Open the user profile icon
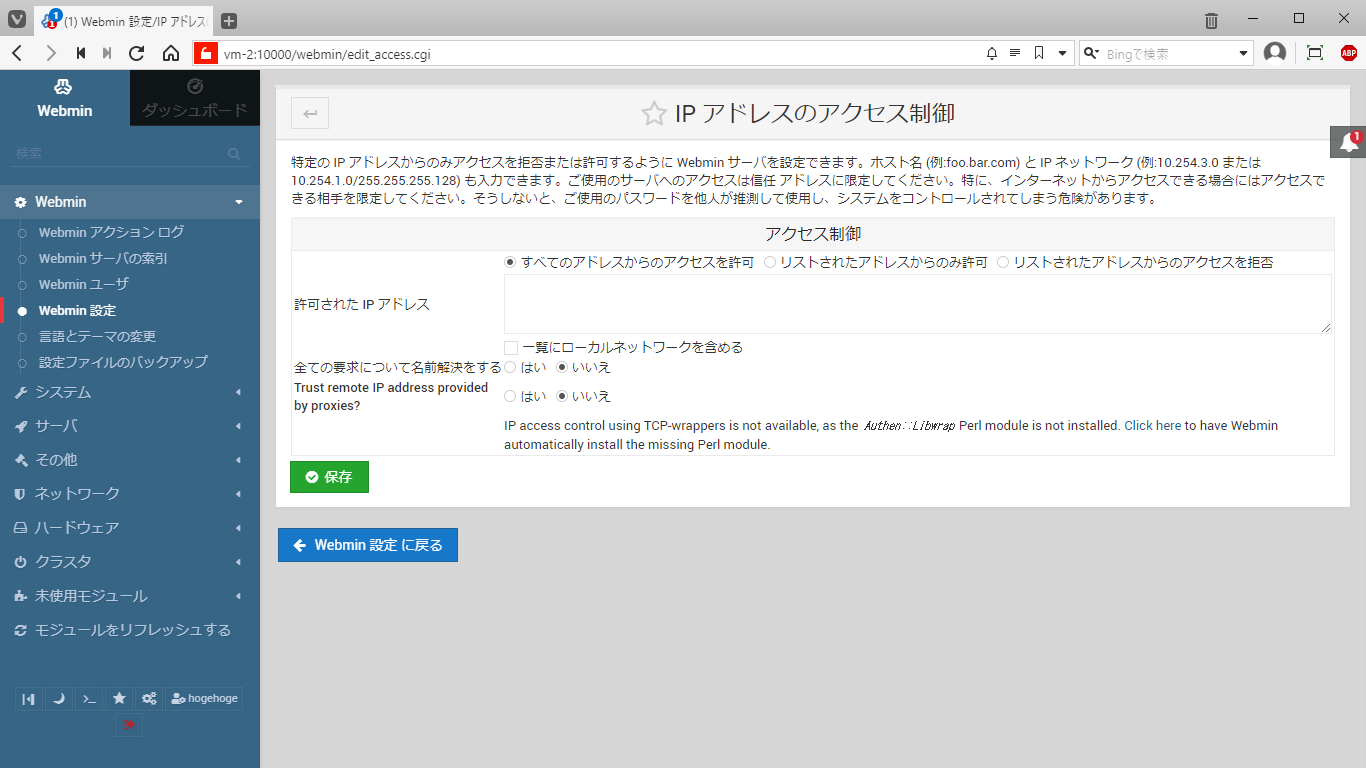The image size is (1366, 768). [1275, 53]
